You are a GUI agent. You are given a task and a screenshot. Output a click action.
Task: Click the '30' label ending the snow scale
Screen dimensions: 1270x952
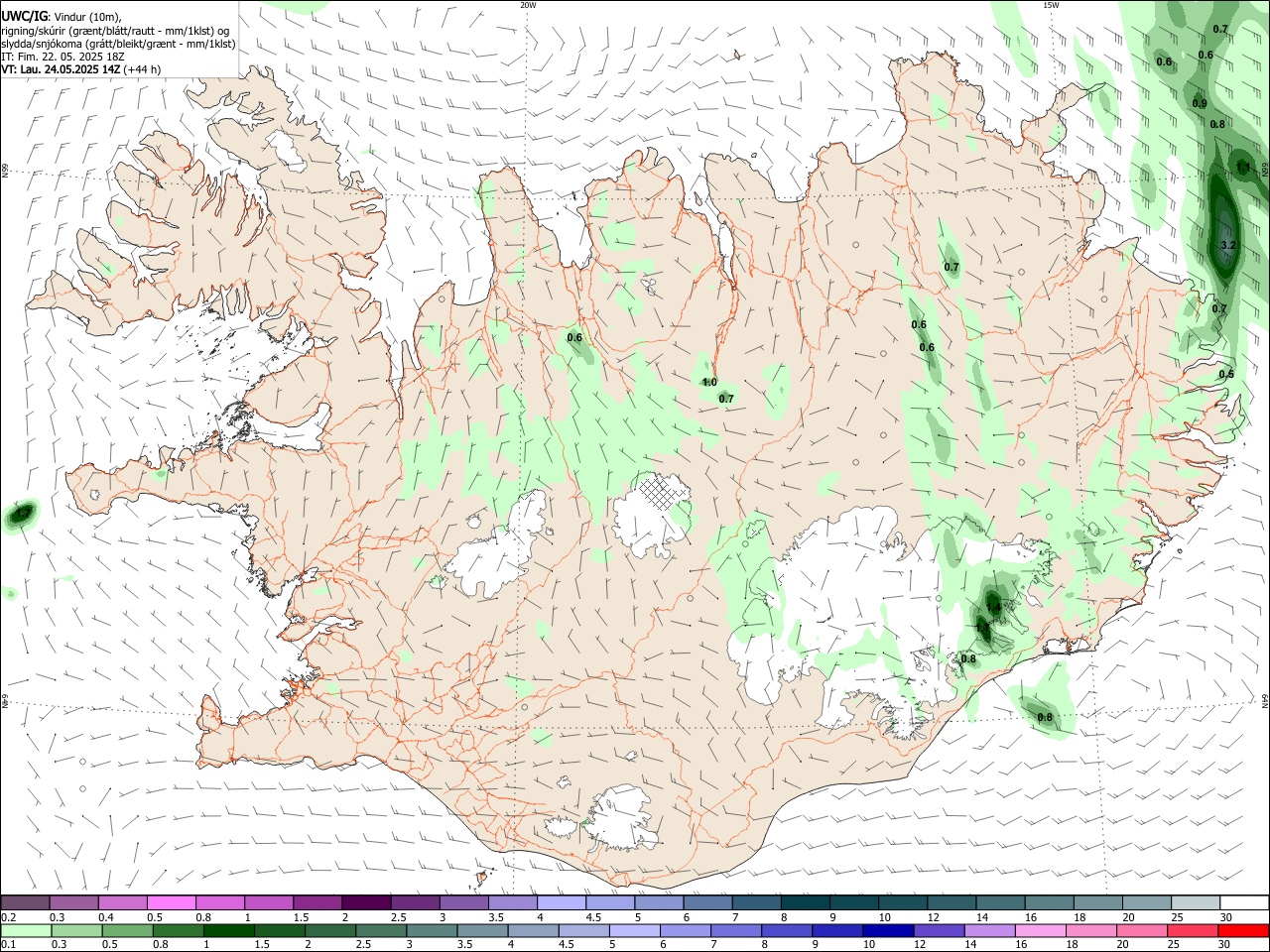(x=1225, y=917)
